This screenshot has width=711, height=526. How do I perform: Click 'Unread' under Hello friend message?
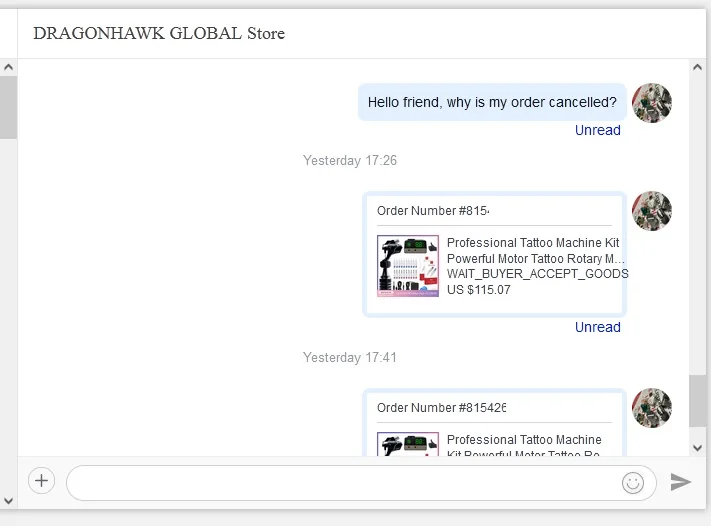598,130
